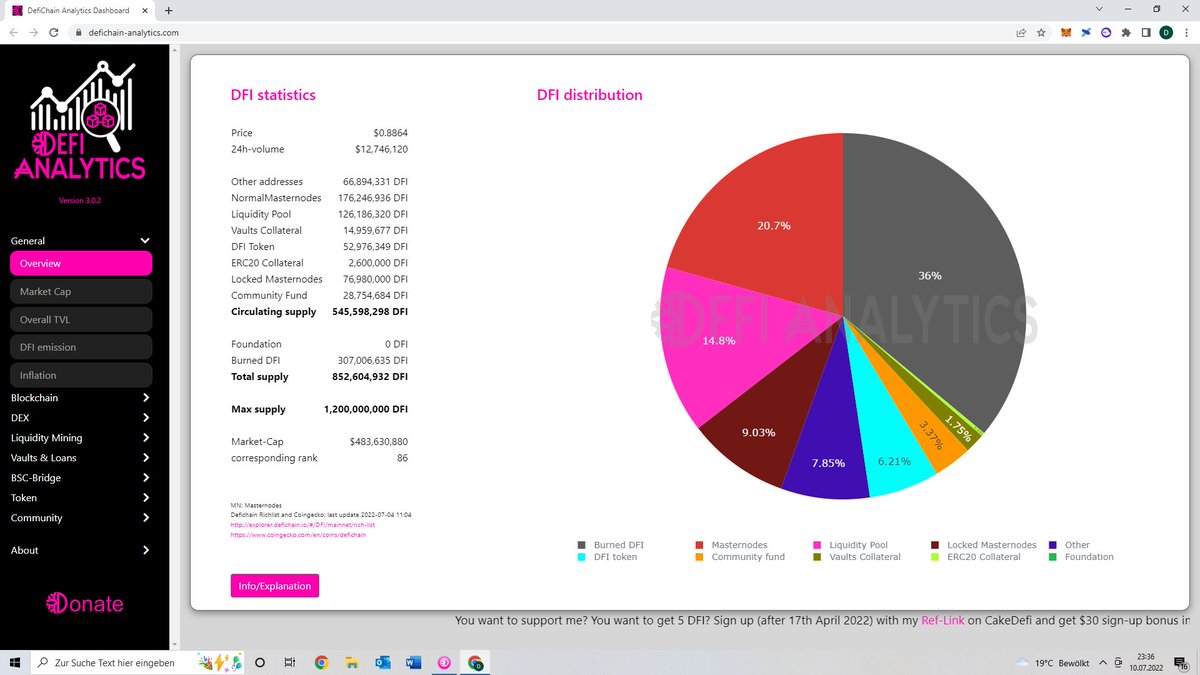Open the Chrome profile D avatar
Viewport: 1200px width, 675px height.
coord(1166,32)
